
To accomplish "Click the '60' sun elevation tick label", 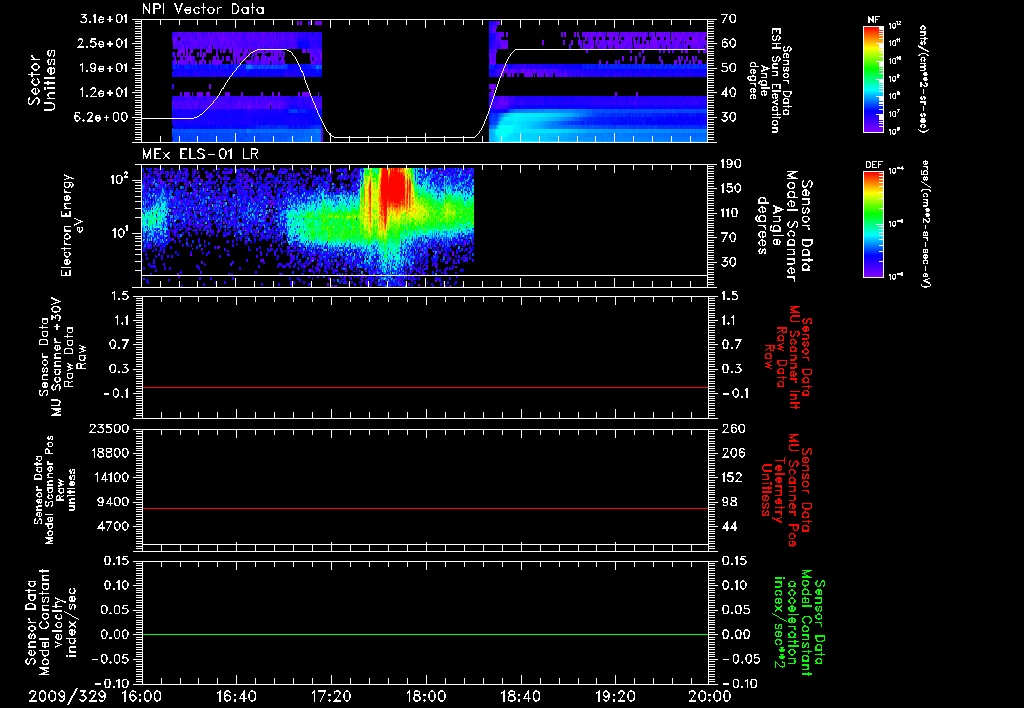I will pyautogui.click(x=728, y=44).
